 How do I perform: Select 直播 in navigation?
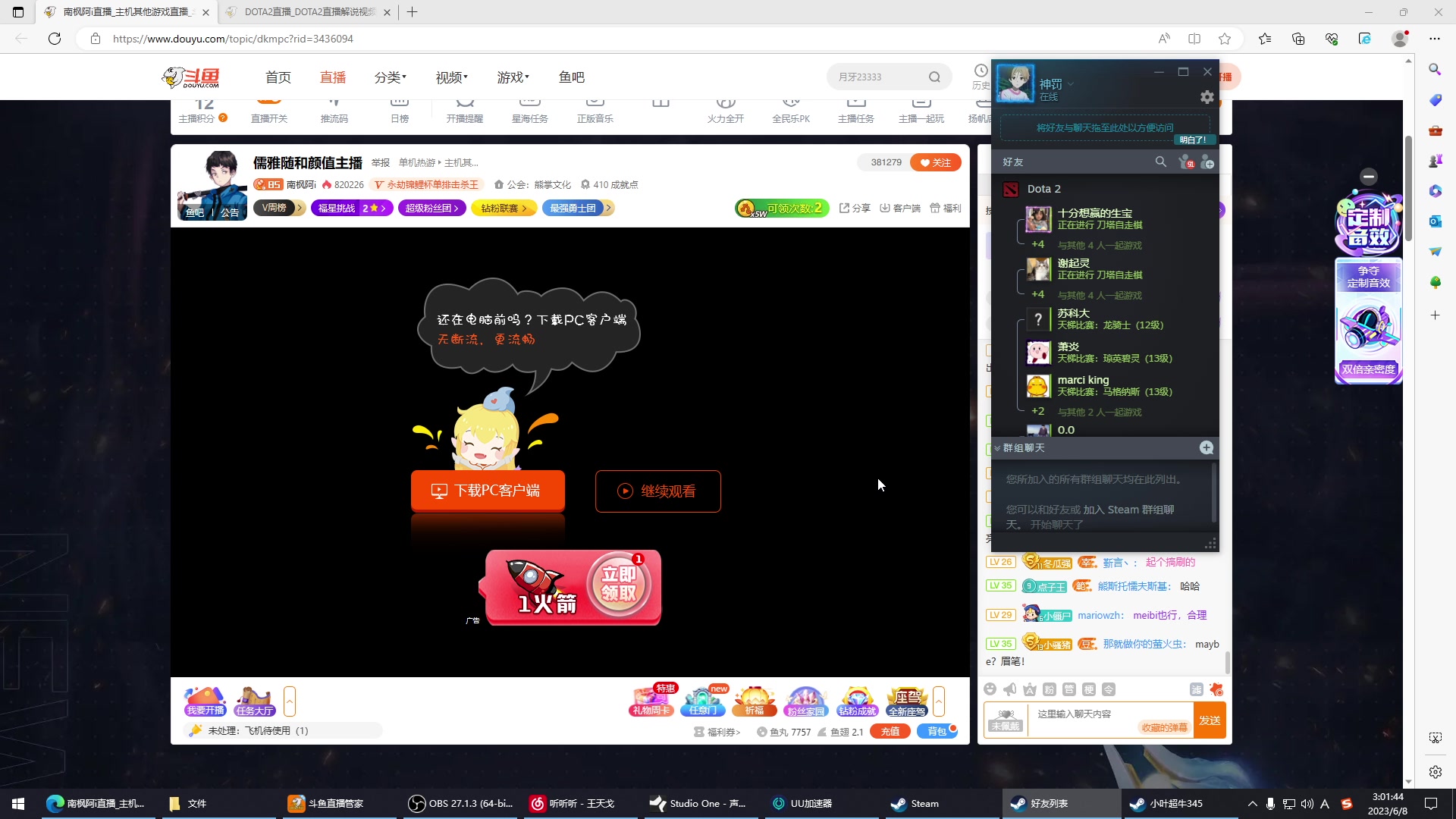(333, 77)
